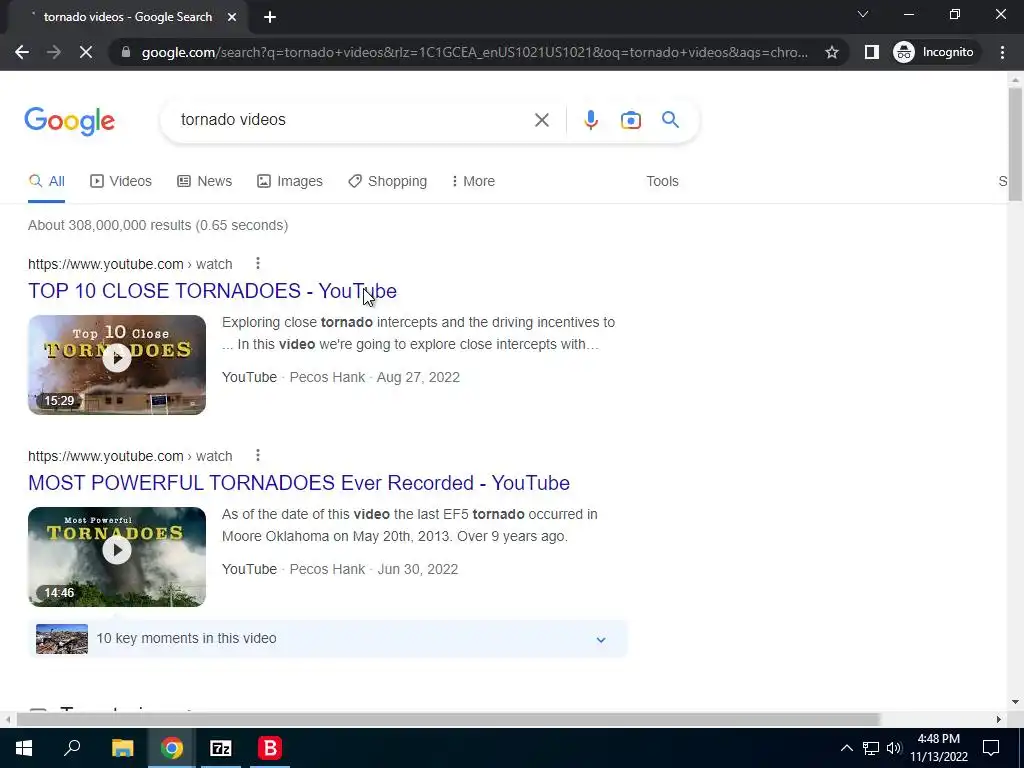Bookmark this page with the star icon
The height and width of the screenshot is (768, 1024).
(x=831, y=52)
